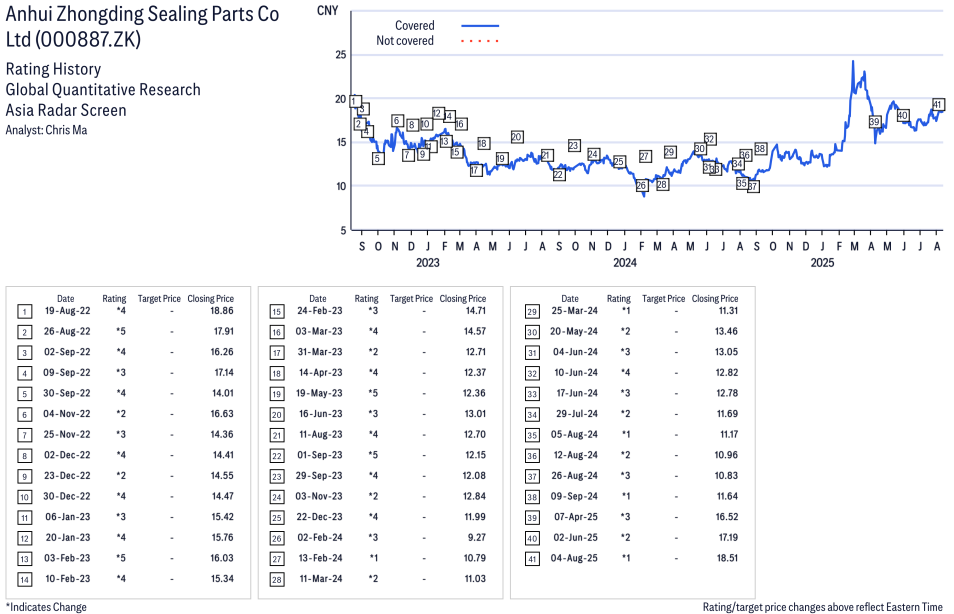Select the 03-Feb-23 date cell
954x614 pixels.
(x=68, y=558)
